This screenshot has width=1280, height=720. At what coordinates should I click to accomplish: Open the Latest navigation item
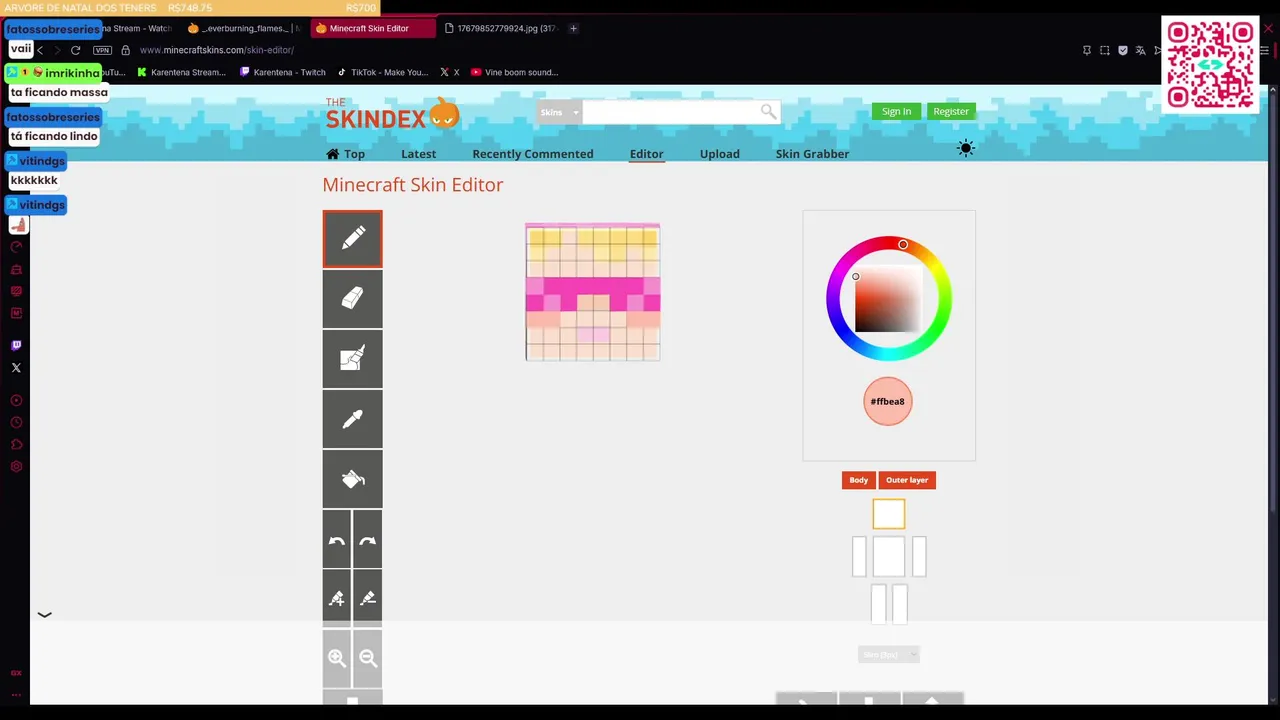(x=418, y=154)
